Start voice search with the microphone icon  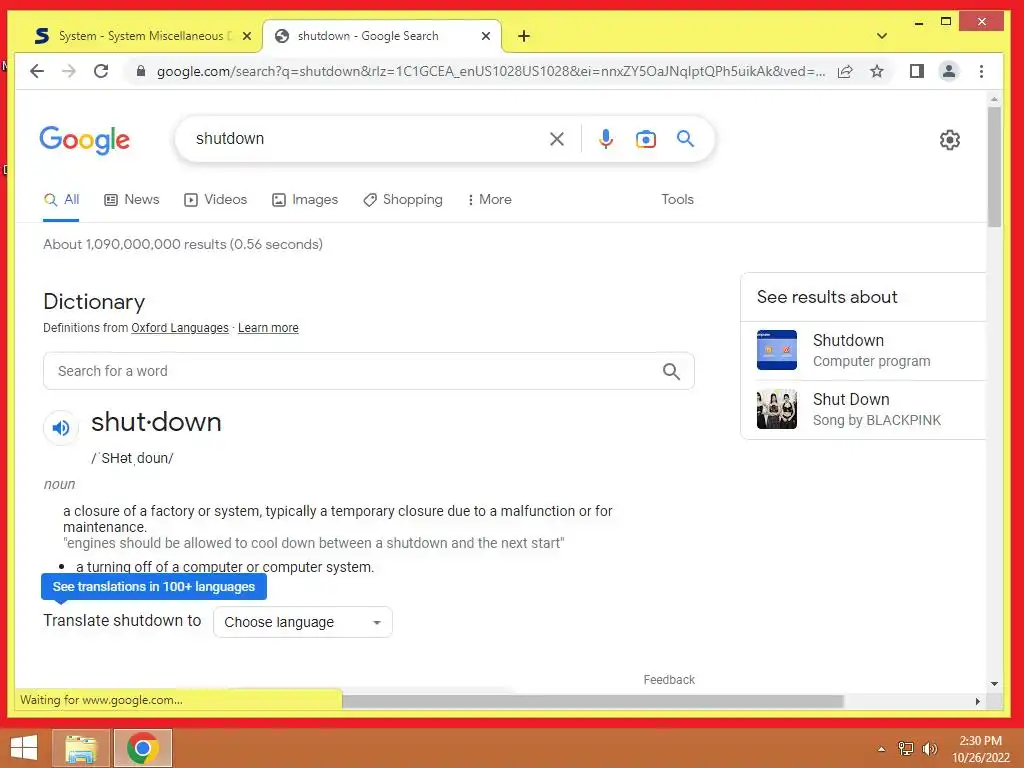[x=605, y=138]
